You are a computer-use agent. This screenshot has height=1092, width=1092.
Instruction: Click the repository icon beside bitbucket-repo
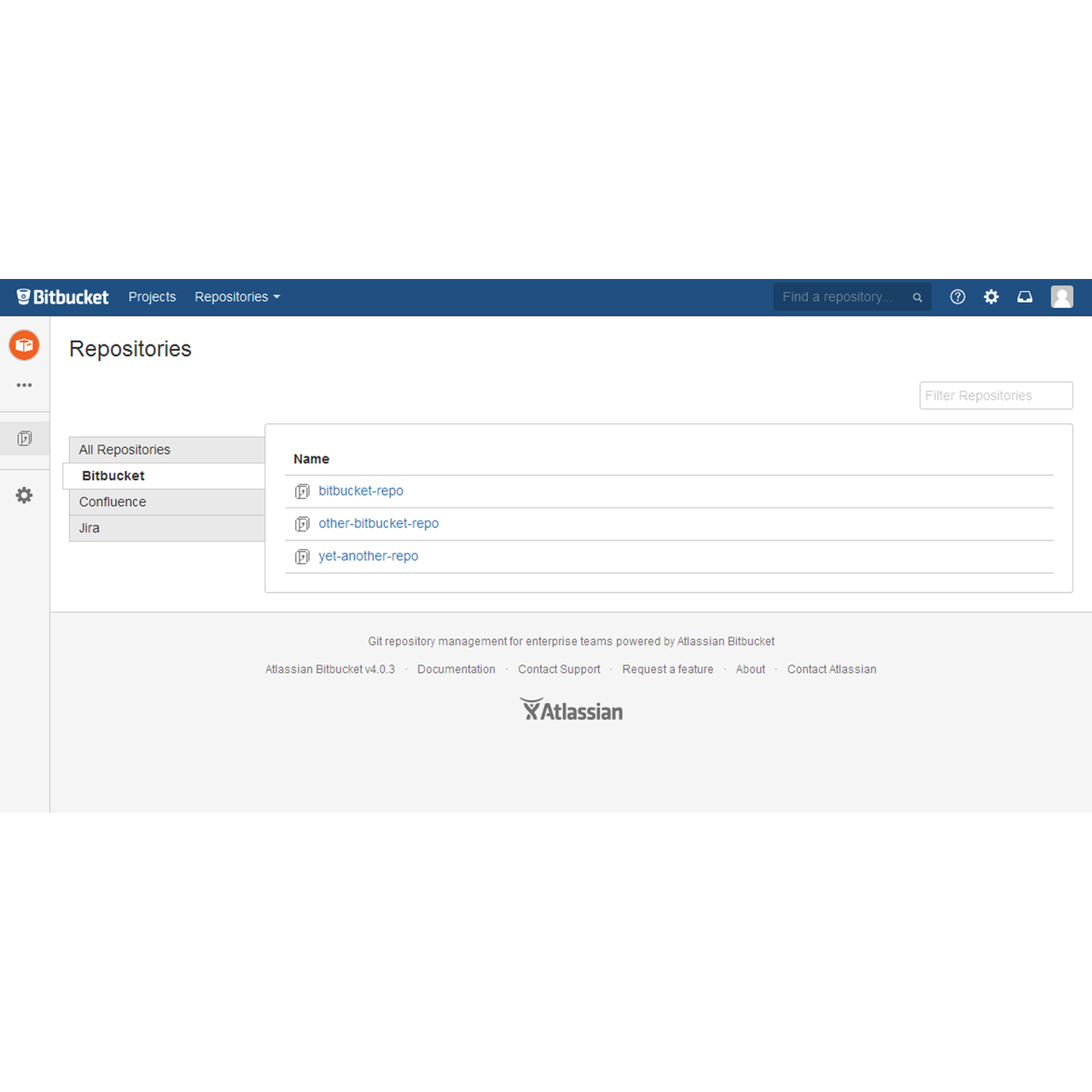click(302, 491)
